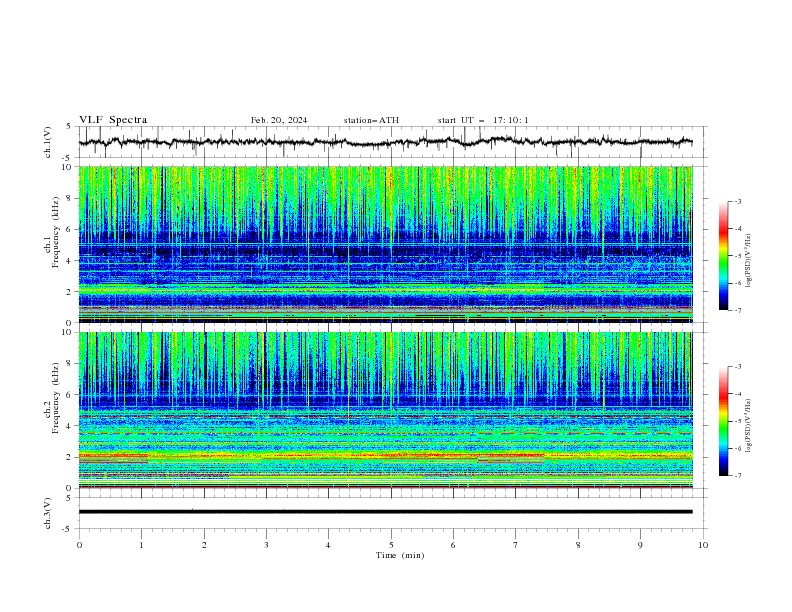
Task: Click the ch.1 spectrogram panel
Action: (386, 244)
